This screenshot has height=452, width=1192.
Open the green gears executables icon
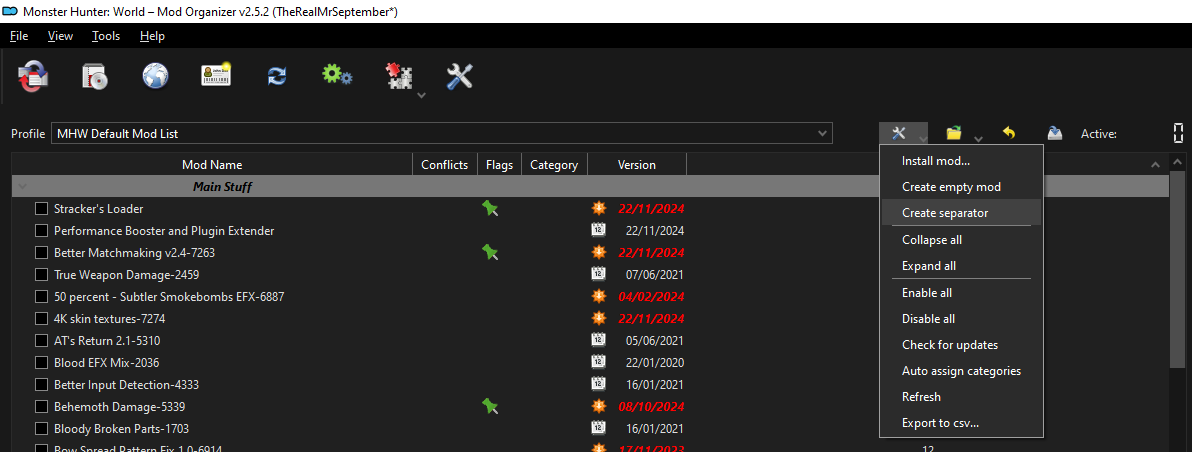click(x=337, y=74)
